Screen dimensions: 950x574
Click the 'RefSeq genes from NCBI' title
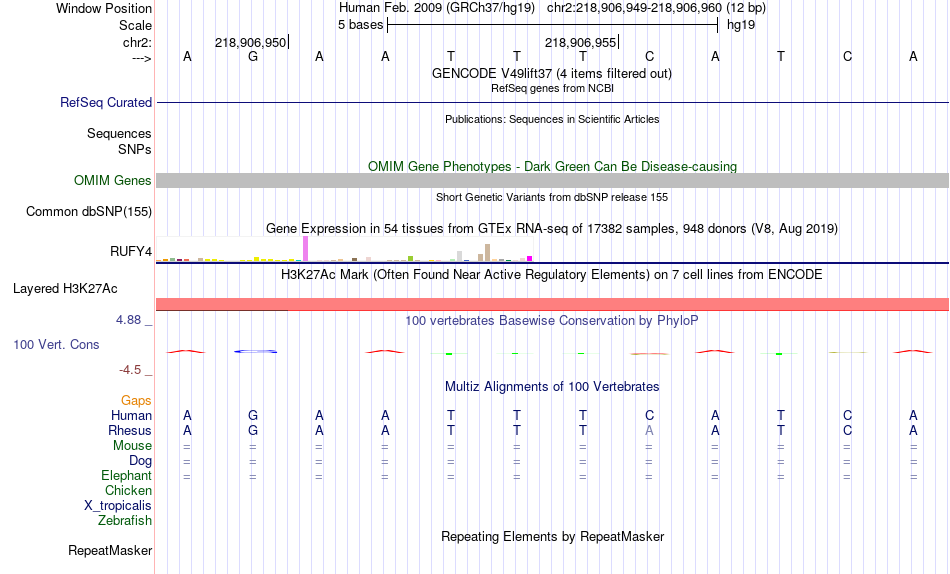pos(552,88)
